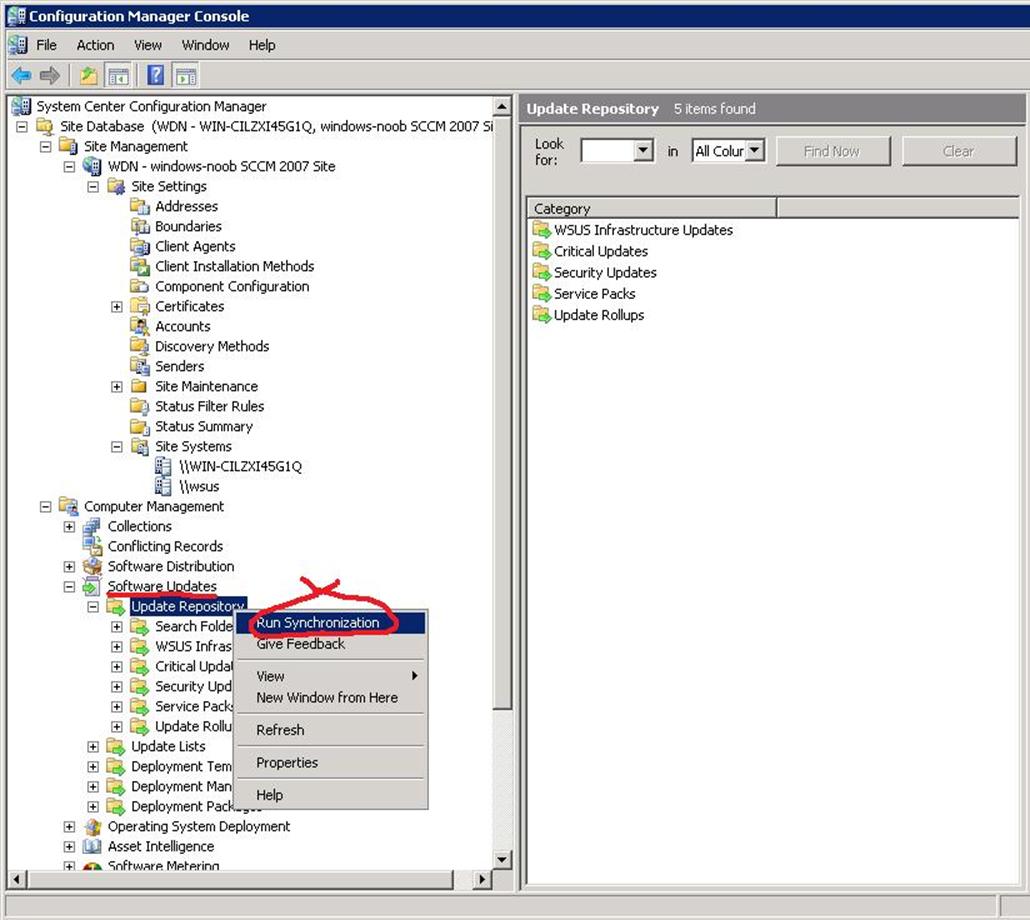The width and height of the screenshot is (1030, 920).
Task: Open the View submenu in context menu
Action: coord(331,676)
